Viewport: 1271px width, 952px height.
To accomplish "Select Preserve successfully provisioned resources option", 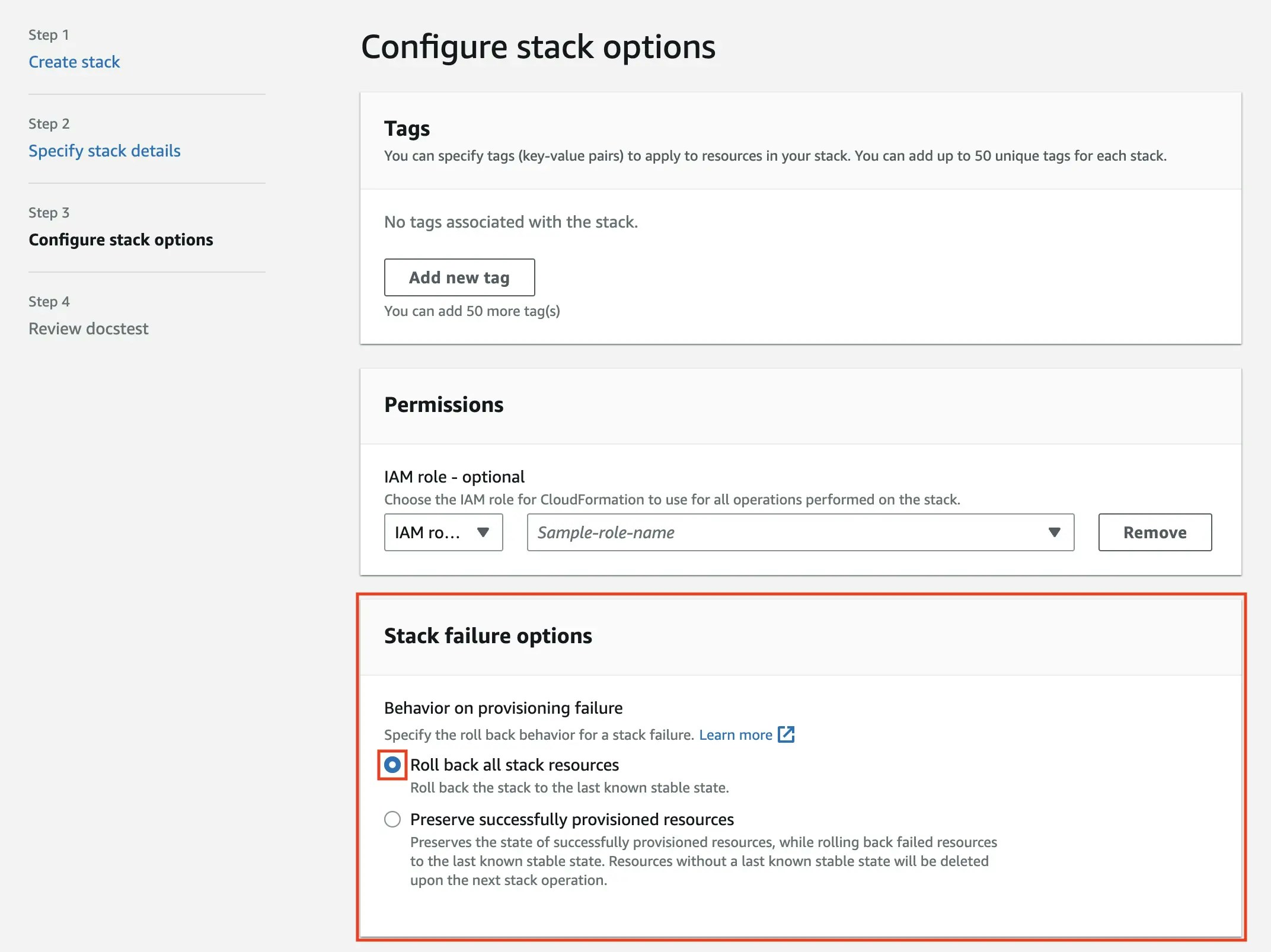I will pyautogui.click(x=392, y=819).
